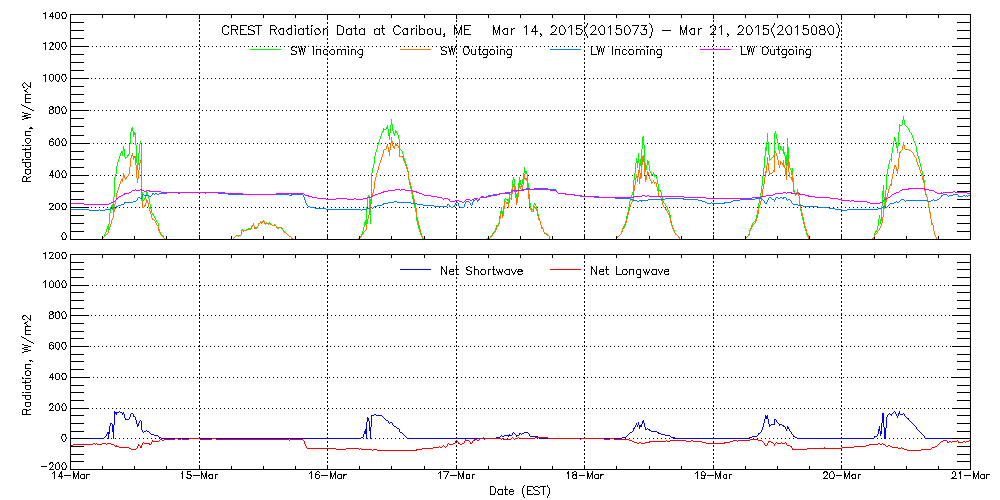Screen dimensions: 1000x500
Task: Click the blue Net Shortwave legend line
Action: coord(415,270)
